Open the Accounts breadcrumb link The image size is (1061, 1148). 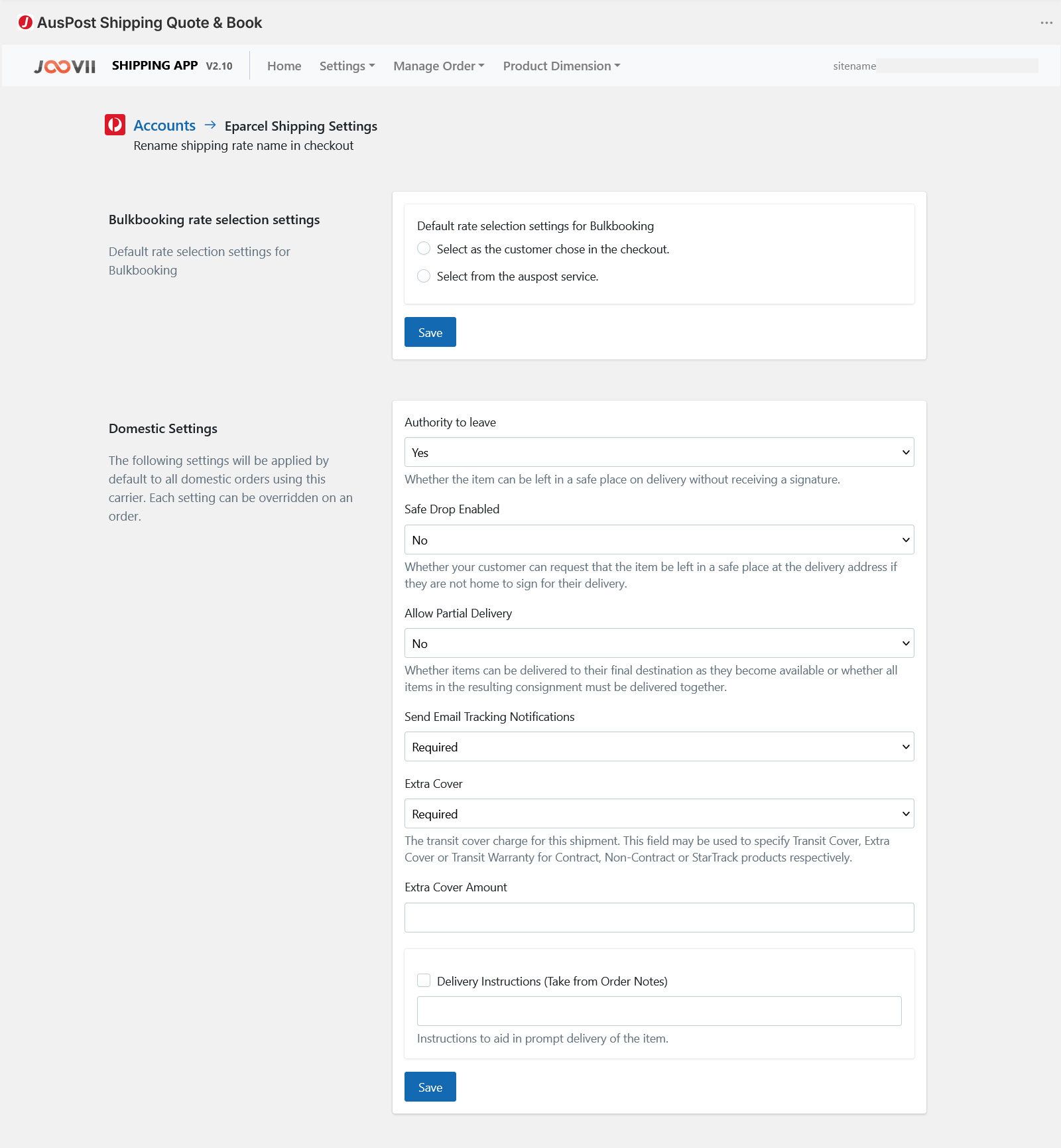coord(164,125)
